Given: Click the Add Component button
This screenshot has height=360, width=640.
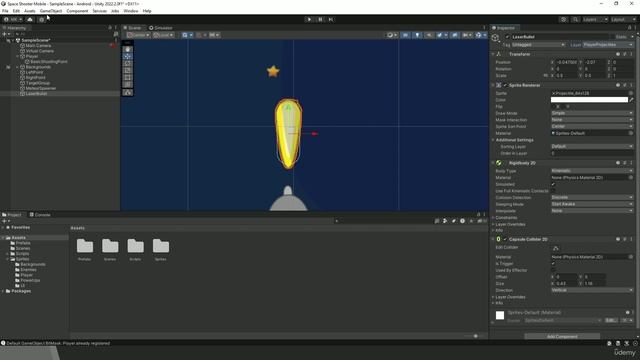Looking at the screenshot, I should (x=562, y=337).
